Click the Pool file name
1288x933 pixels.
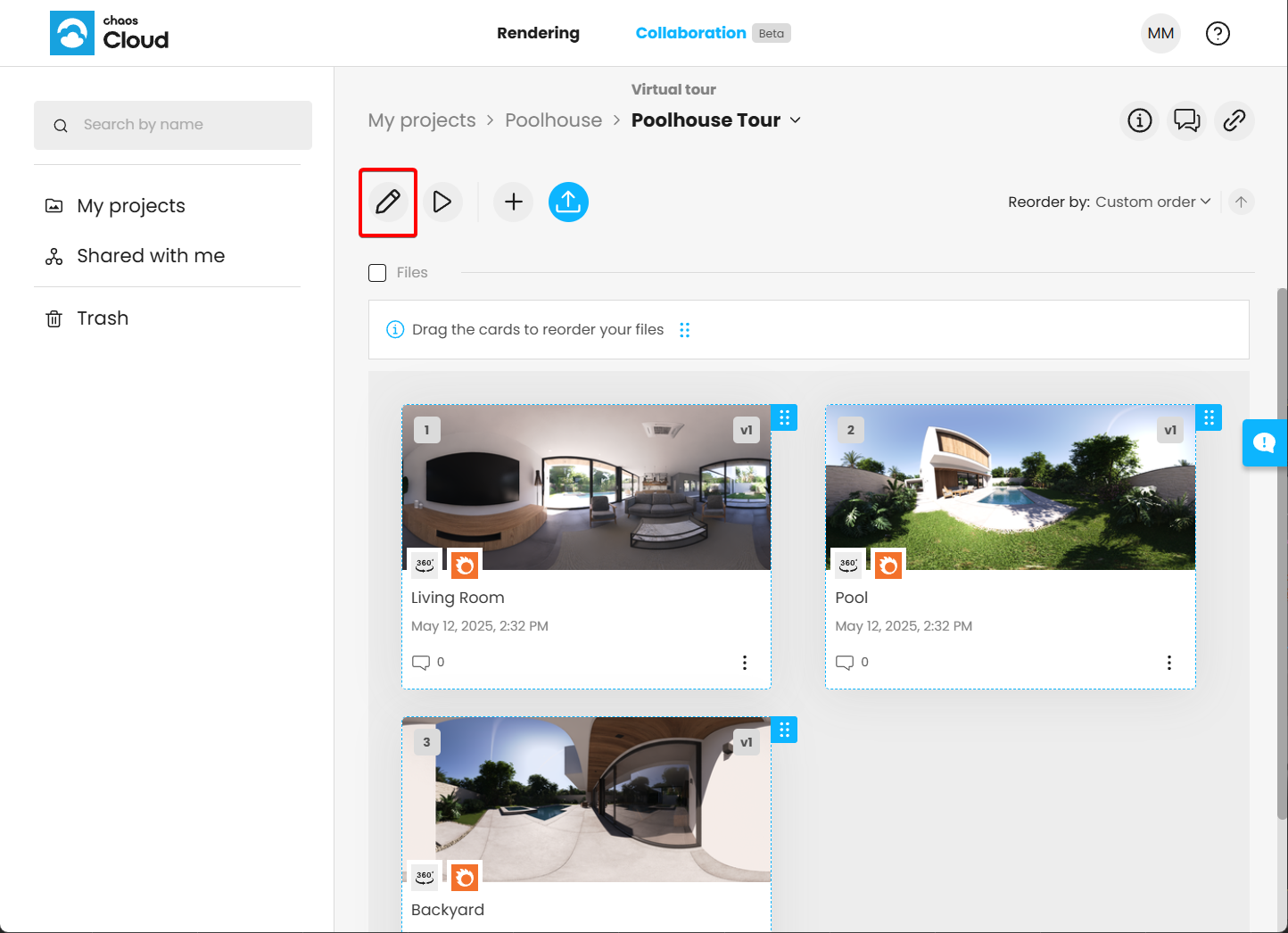click(852, 598)
